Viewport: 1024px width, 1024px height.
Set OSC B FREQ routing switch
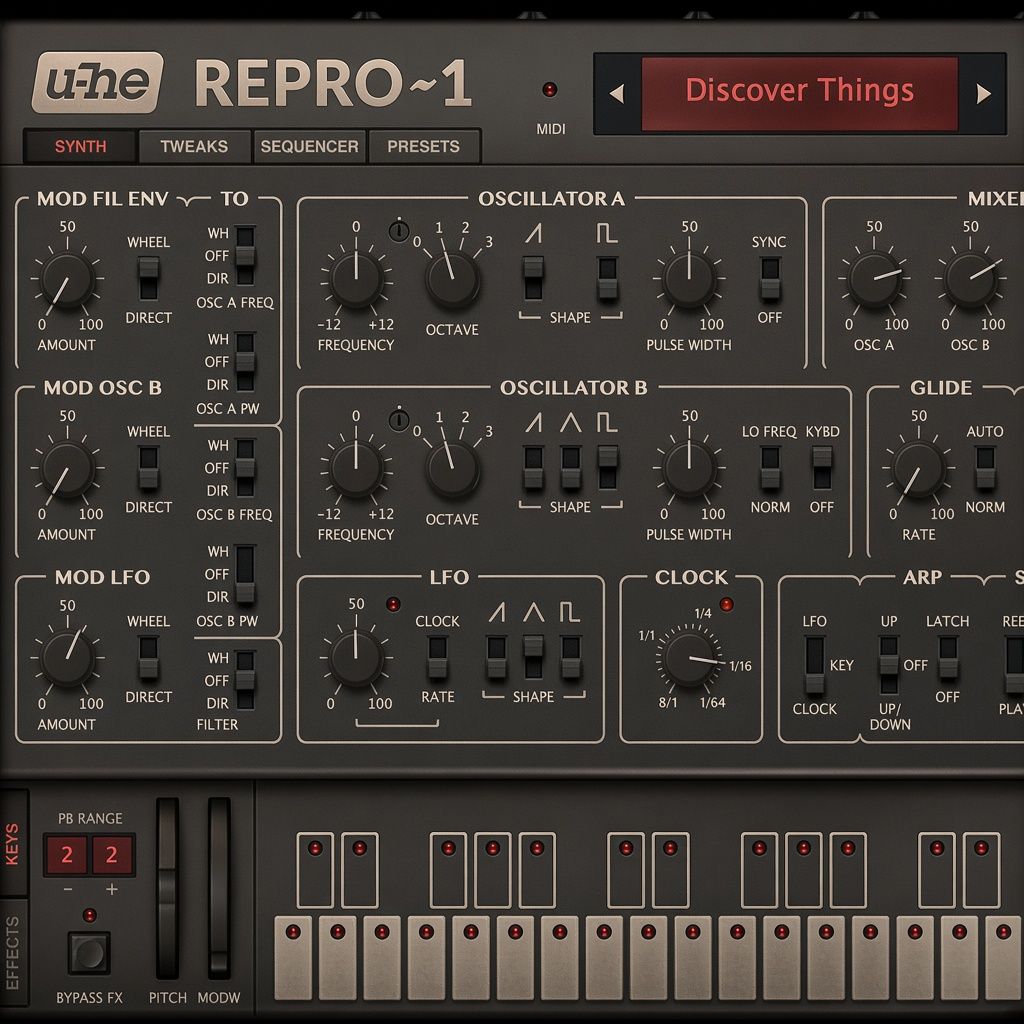tap(245, 468)
